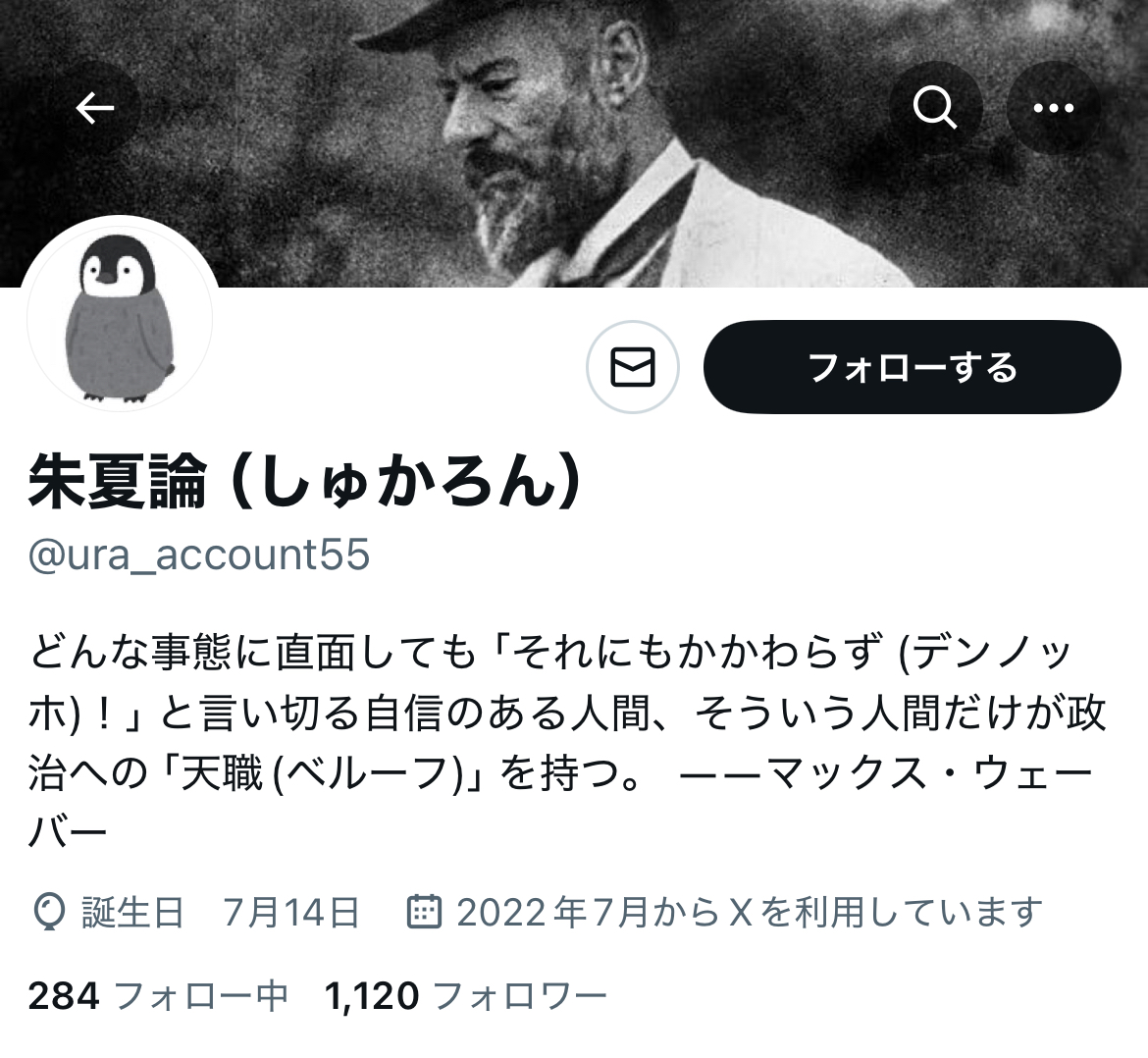Click the フォロー中 label text
Viewport: 1148px width, 1058px height.
202,996
